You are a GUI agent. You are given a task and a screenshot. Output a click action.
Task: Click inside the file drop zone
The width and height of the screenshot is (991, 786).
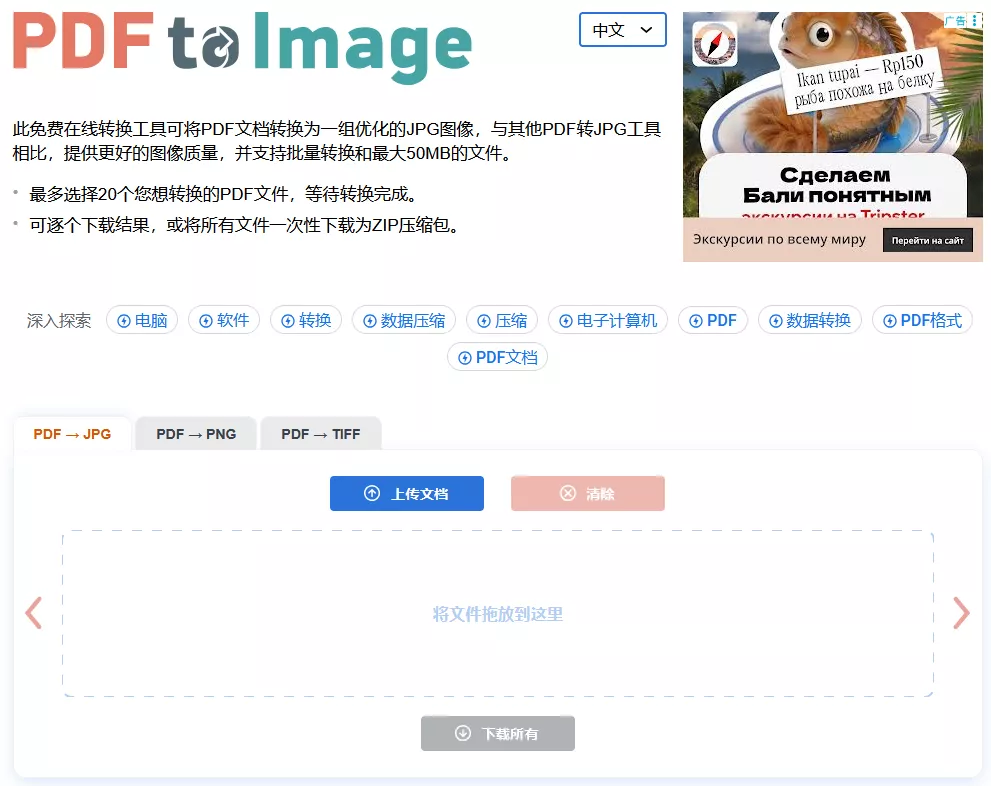[x=497, y=613]
